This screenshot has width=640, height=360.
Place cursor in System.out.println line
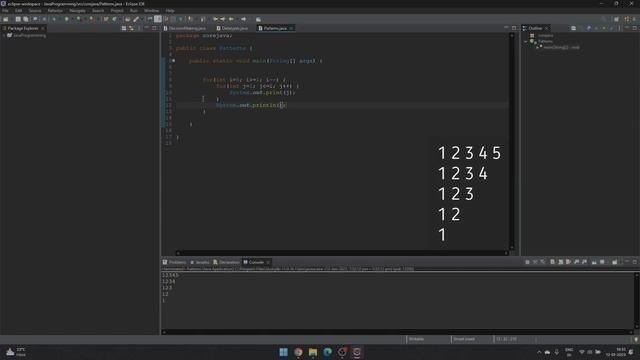click(251, 105)
